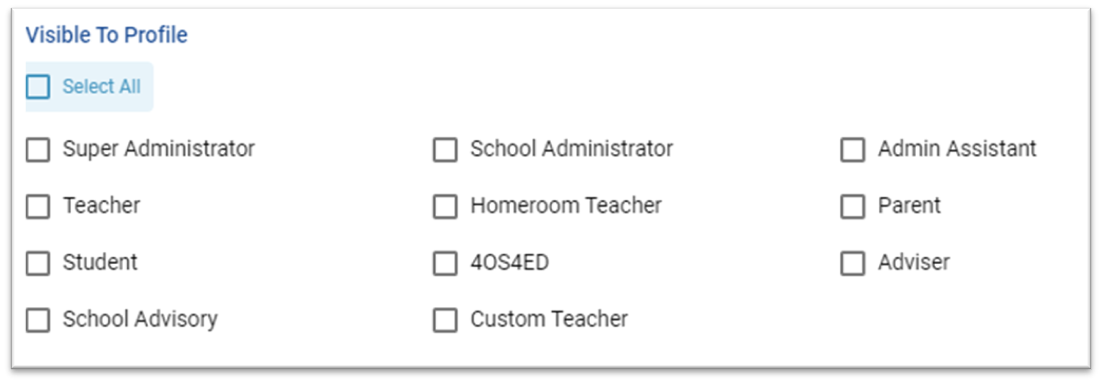Click the Select All label text
Image resolution: width=1102 pixels, height=383 pixels.
coord(102,86)
